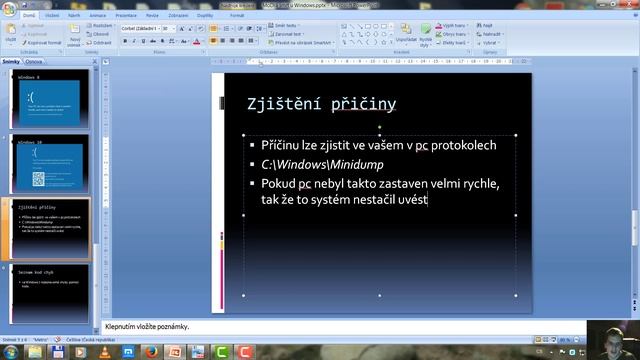
Task: Select the text box shape in the gallery
Action: [344, 26]
